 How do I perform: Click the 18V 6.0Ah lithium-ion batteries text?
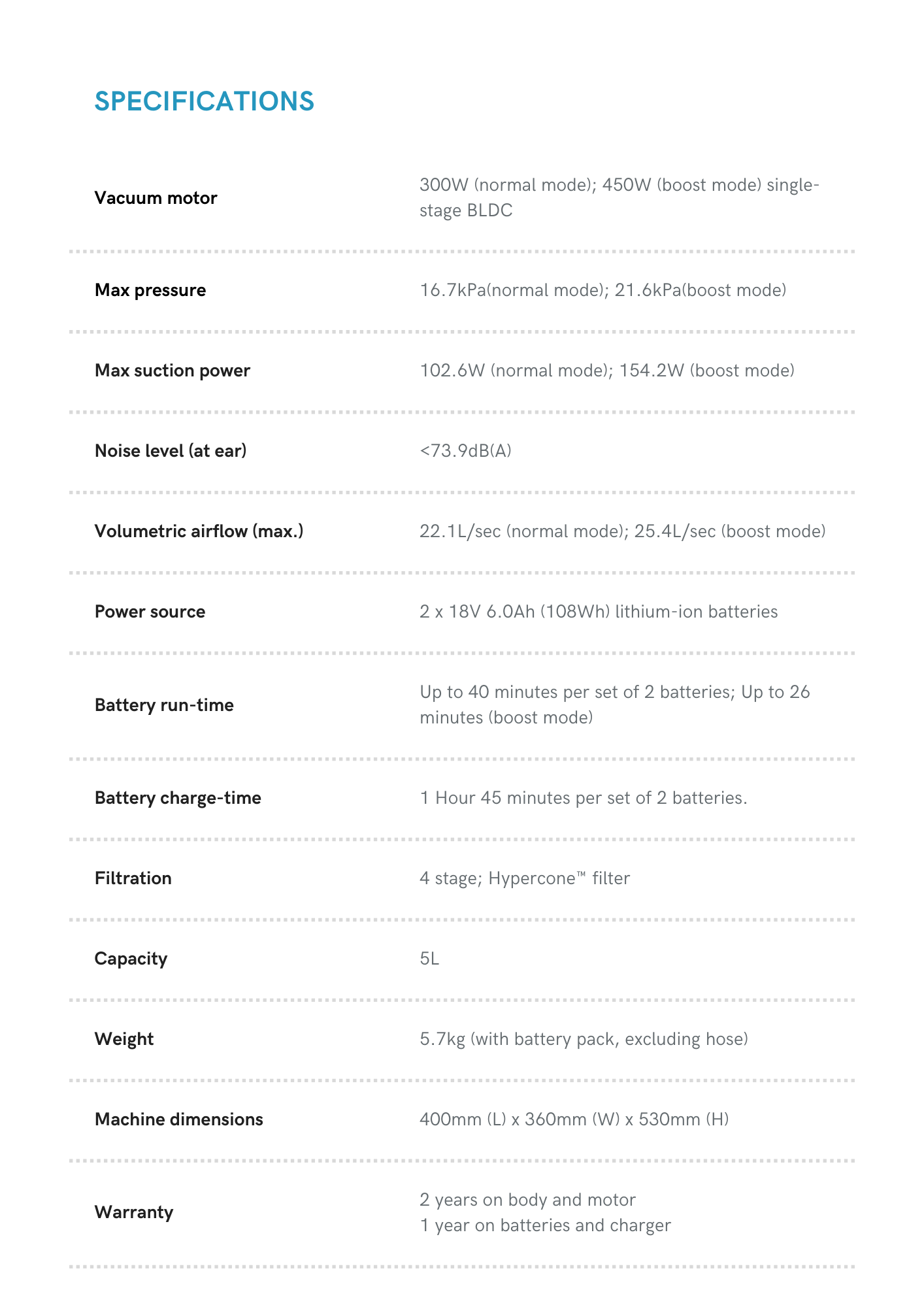tap(598, 612)
